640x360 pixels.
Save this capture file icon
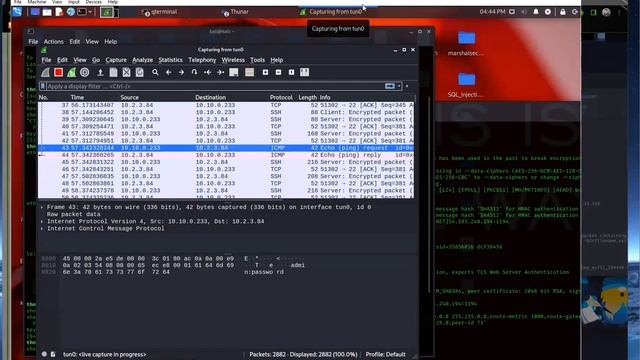(x=113, y=72)
